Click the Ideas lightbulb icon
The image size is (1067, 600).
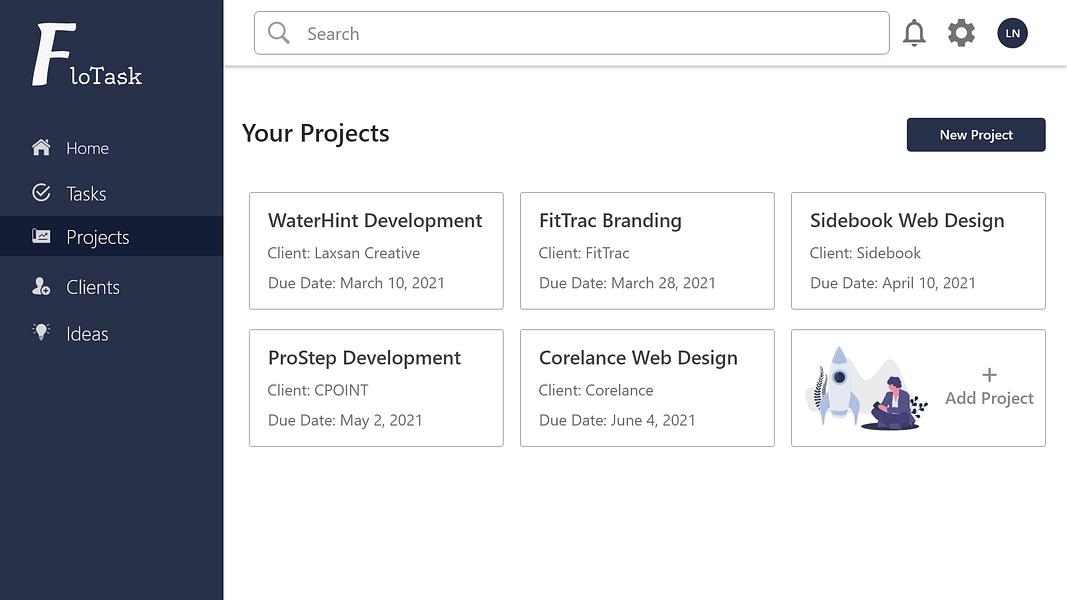pyautogui.click(x=41, y=333)
